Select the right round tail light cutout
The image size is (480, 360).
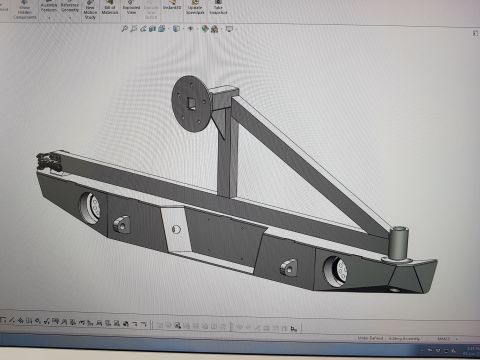coord(335,271)
